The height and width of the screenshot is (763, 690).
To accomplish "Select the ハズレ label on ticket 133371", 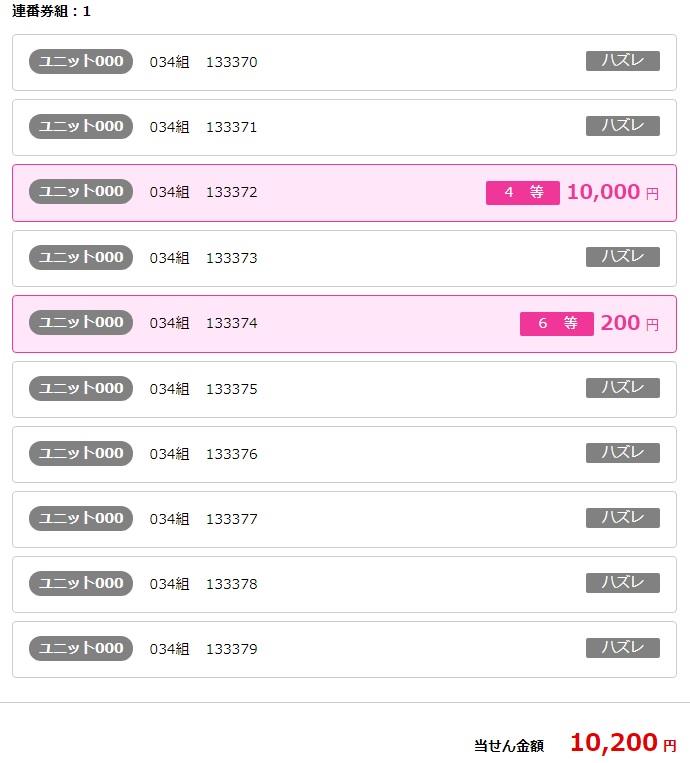I will click(x=622, y=126).
